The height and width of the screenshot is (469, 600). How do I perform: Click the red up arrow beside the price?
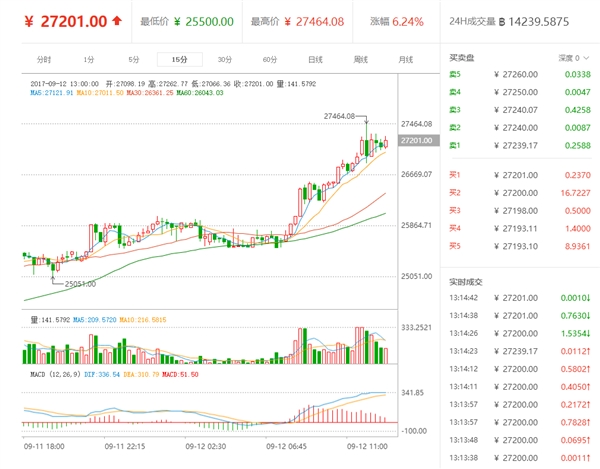[x=118, y=20]
